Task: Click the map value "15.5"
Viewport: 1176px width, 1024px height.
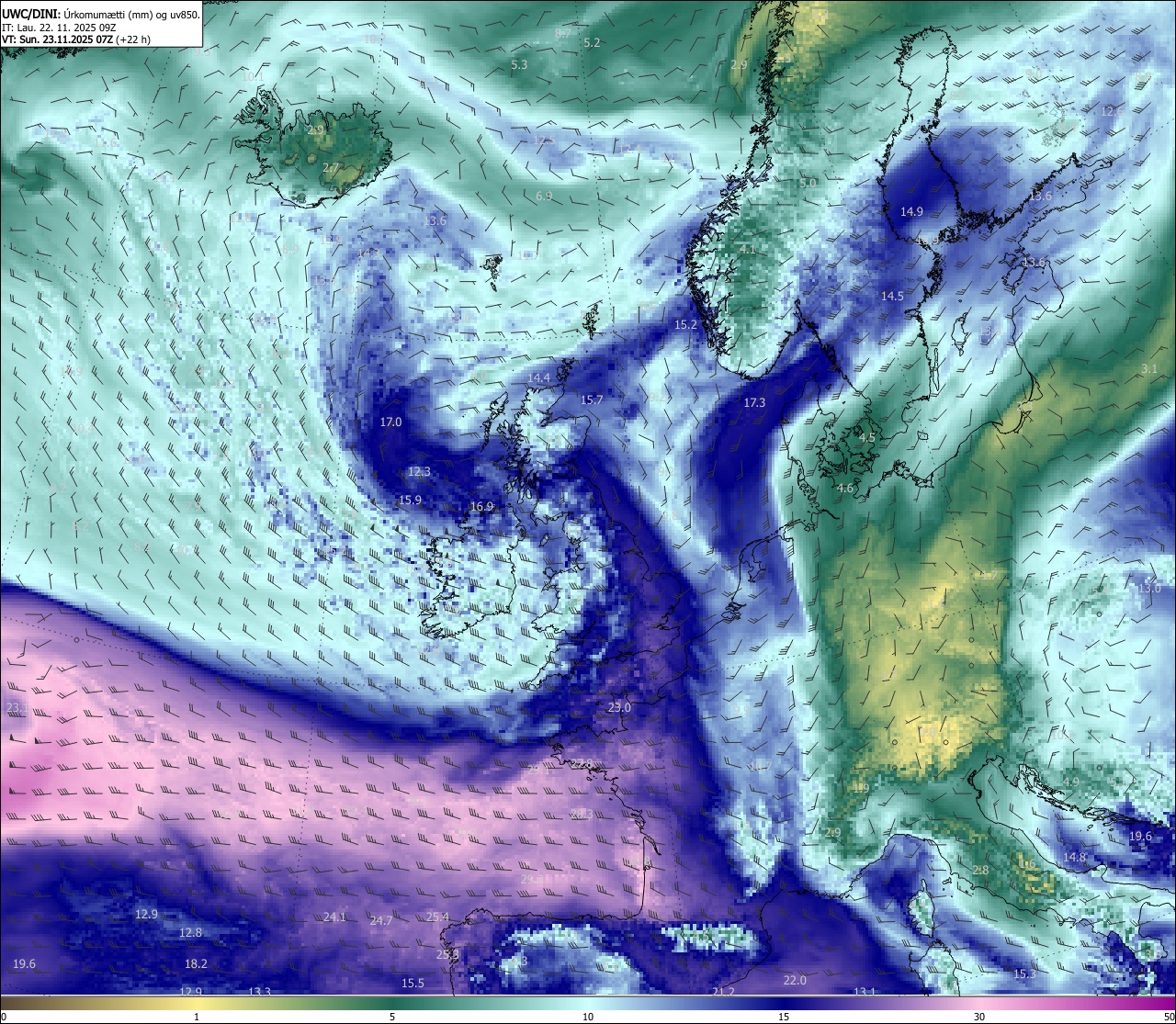Action: click(x=413, y=984)
